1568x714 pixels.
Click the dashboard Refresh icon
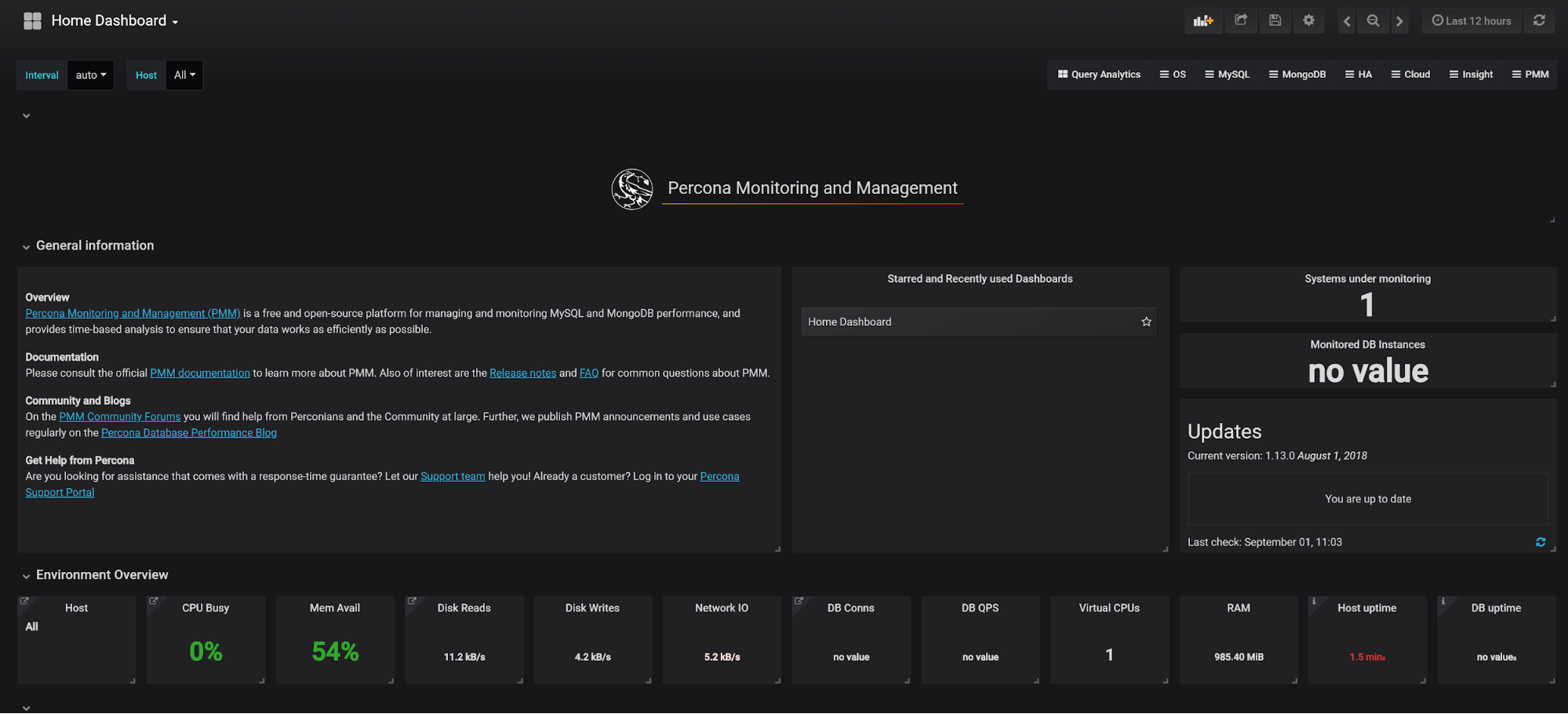1539,20
